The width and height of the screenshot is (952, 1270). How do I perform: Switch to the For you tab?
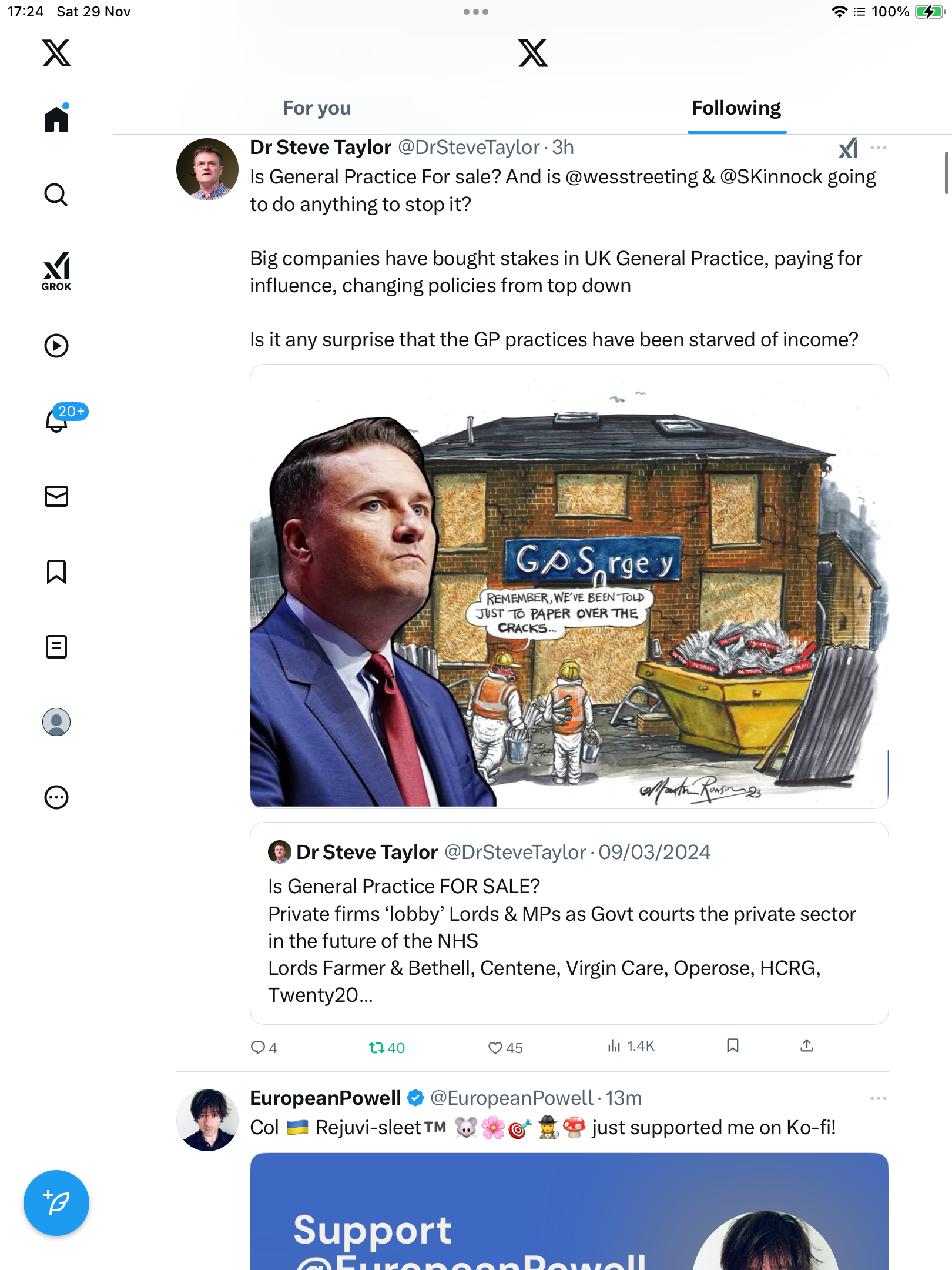tap(317, 108)
